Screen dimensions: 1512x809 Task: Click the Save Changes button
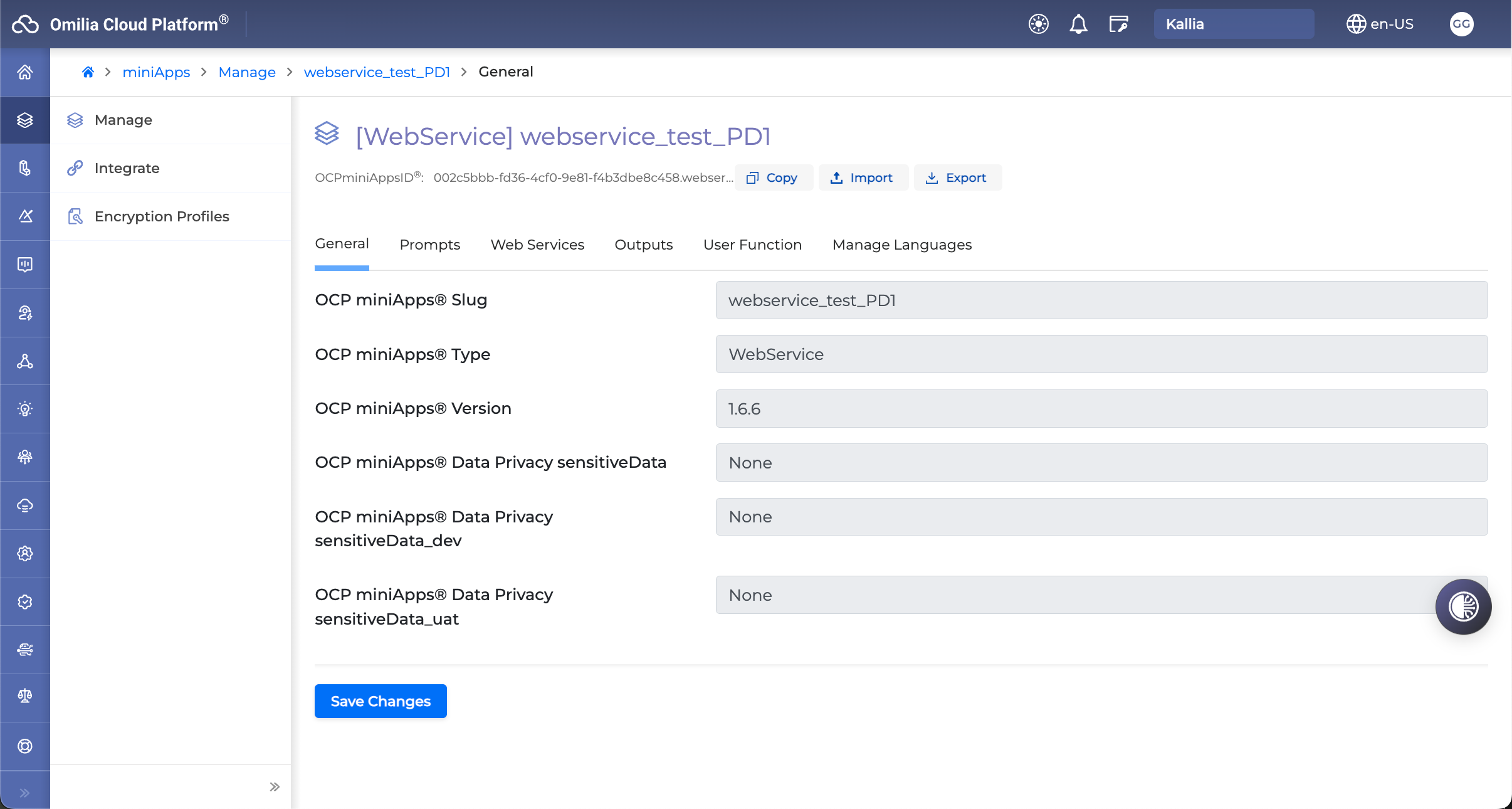coord(381,701)
